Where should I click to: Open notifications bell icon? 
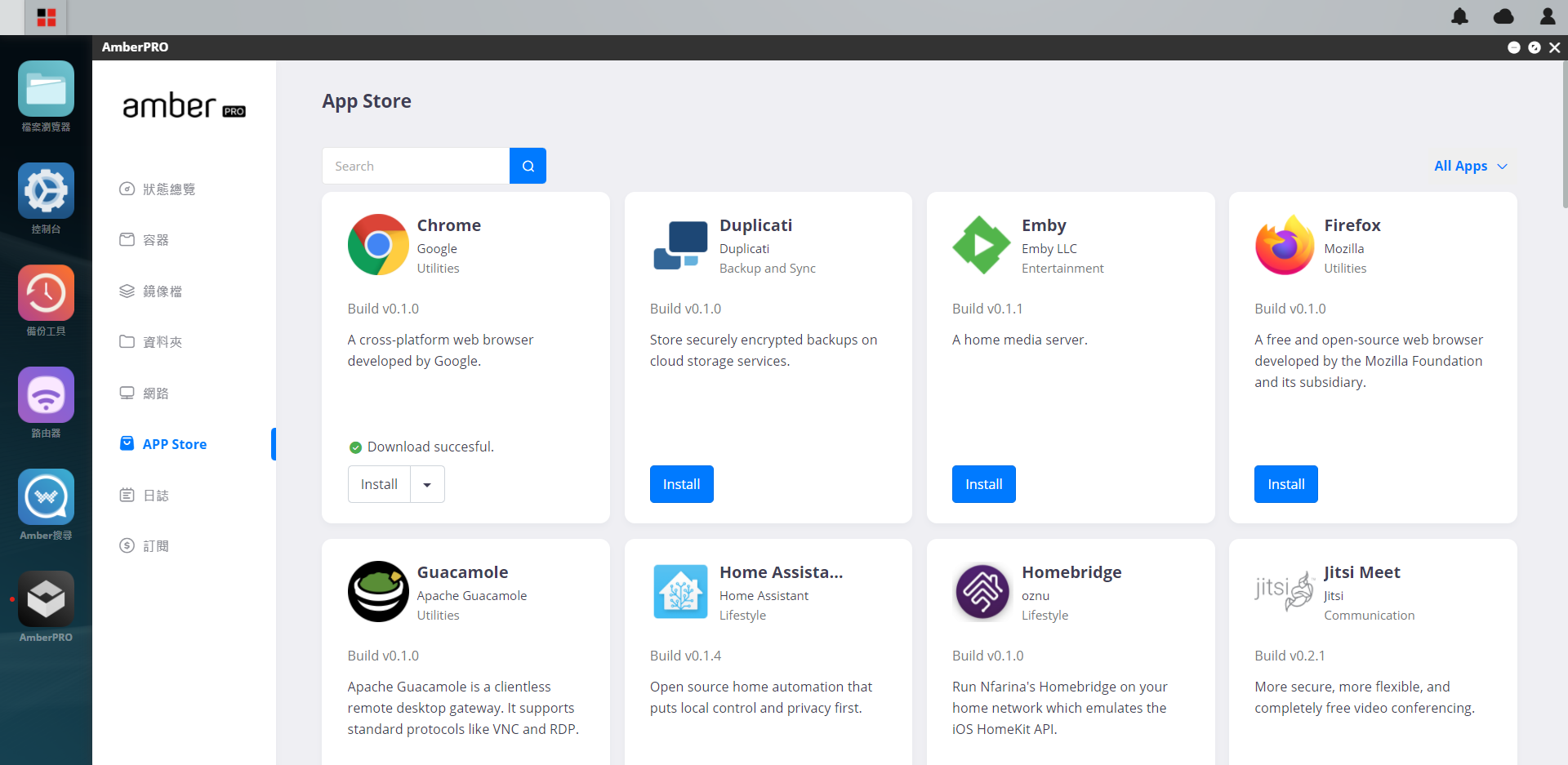(x=1460, y=16)
